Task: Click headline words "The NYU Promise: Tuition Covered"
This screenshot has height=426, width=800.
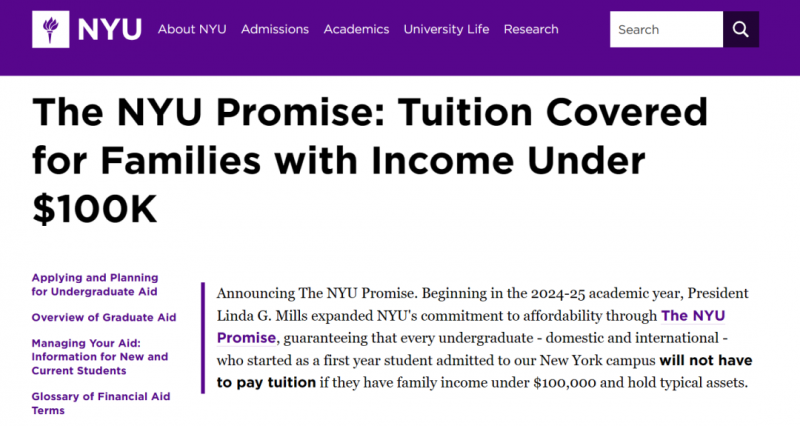Action: 370,112
